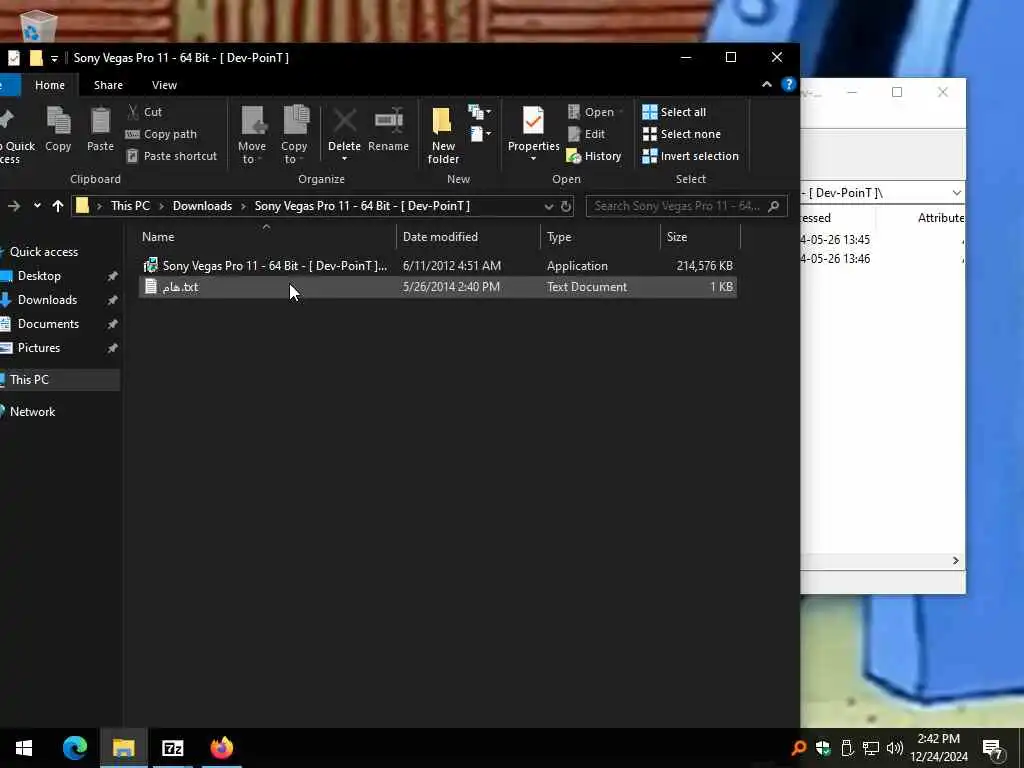Open Documents in the navigation pane
The image size is (1024, 768).
click(x=48, y=325)
